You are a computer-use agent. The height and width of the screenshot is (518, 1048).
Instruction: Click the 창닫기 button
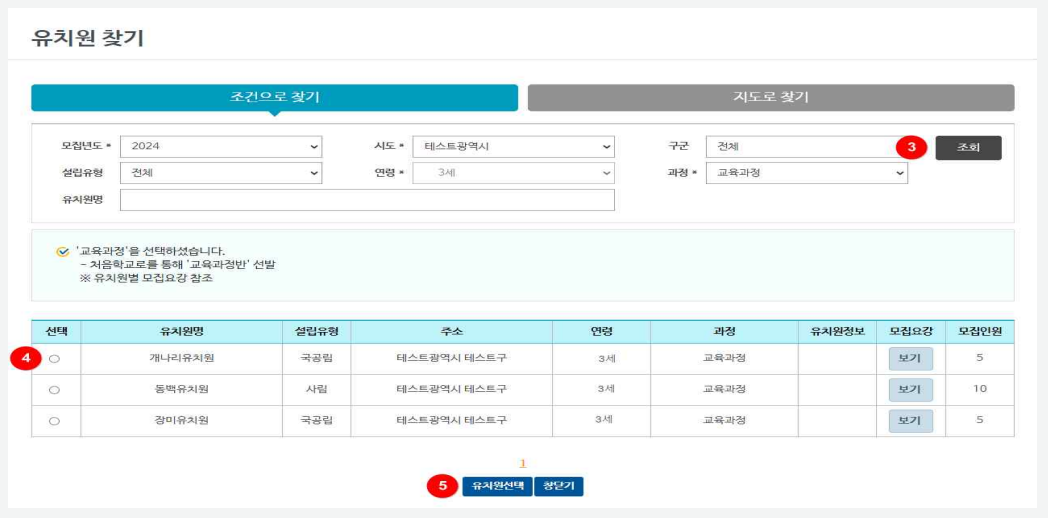click(x=559, y=486)
